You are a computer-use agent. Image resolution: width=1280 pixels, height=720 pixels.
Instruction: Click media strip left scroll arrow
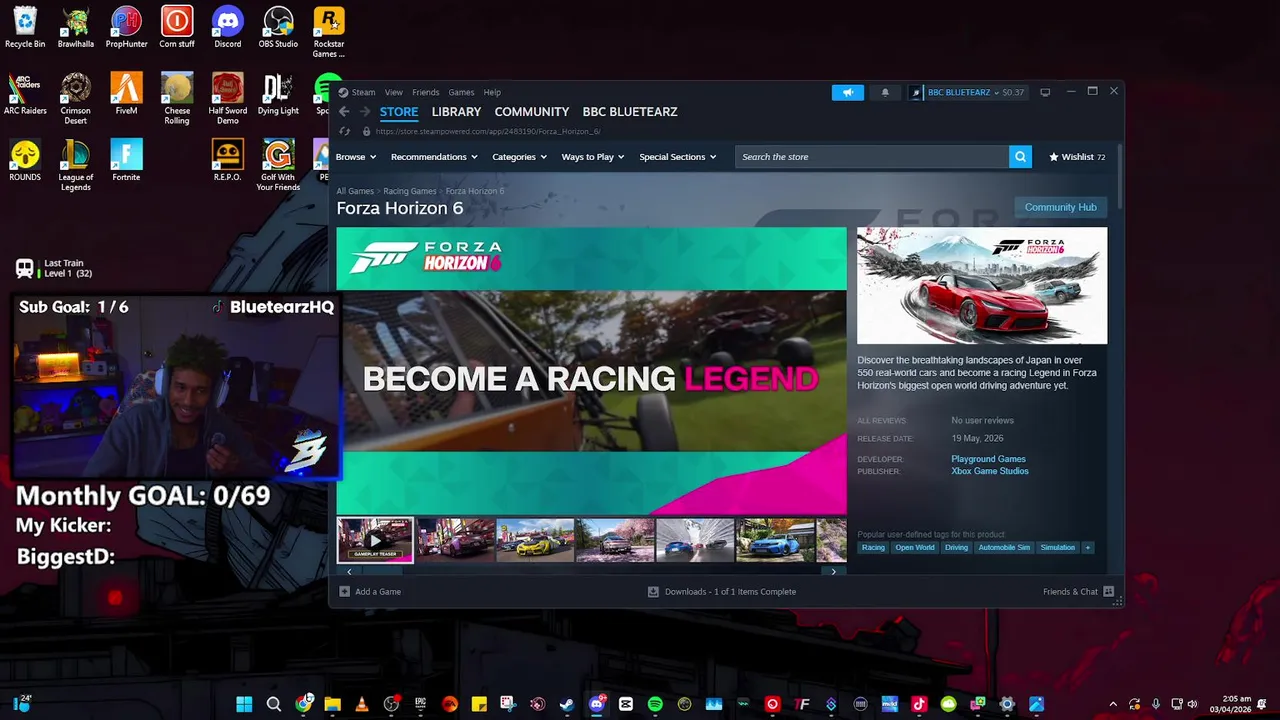pyautogui.click(x=349, y=571)
